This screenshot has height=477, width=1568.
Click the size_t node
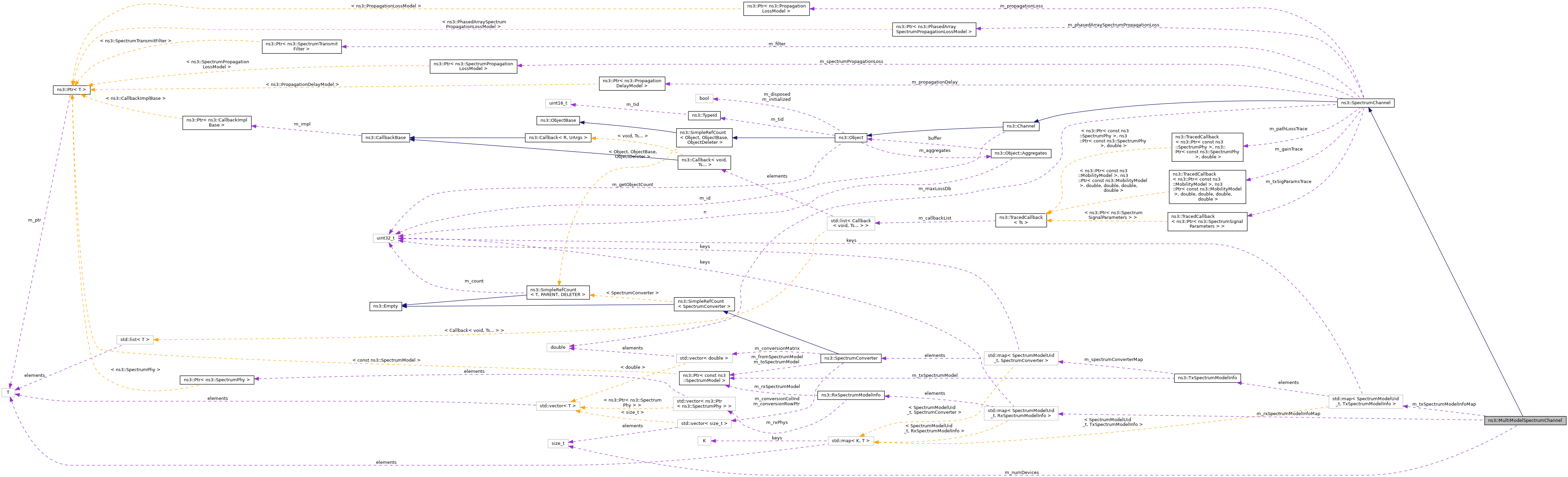coord(558,444)
